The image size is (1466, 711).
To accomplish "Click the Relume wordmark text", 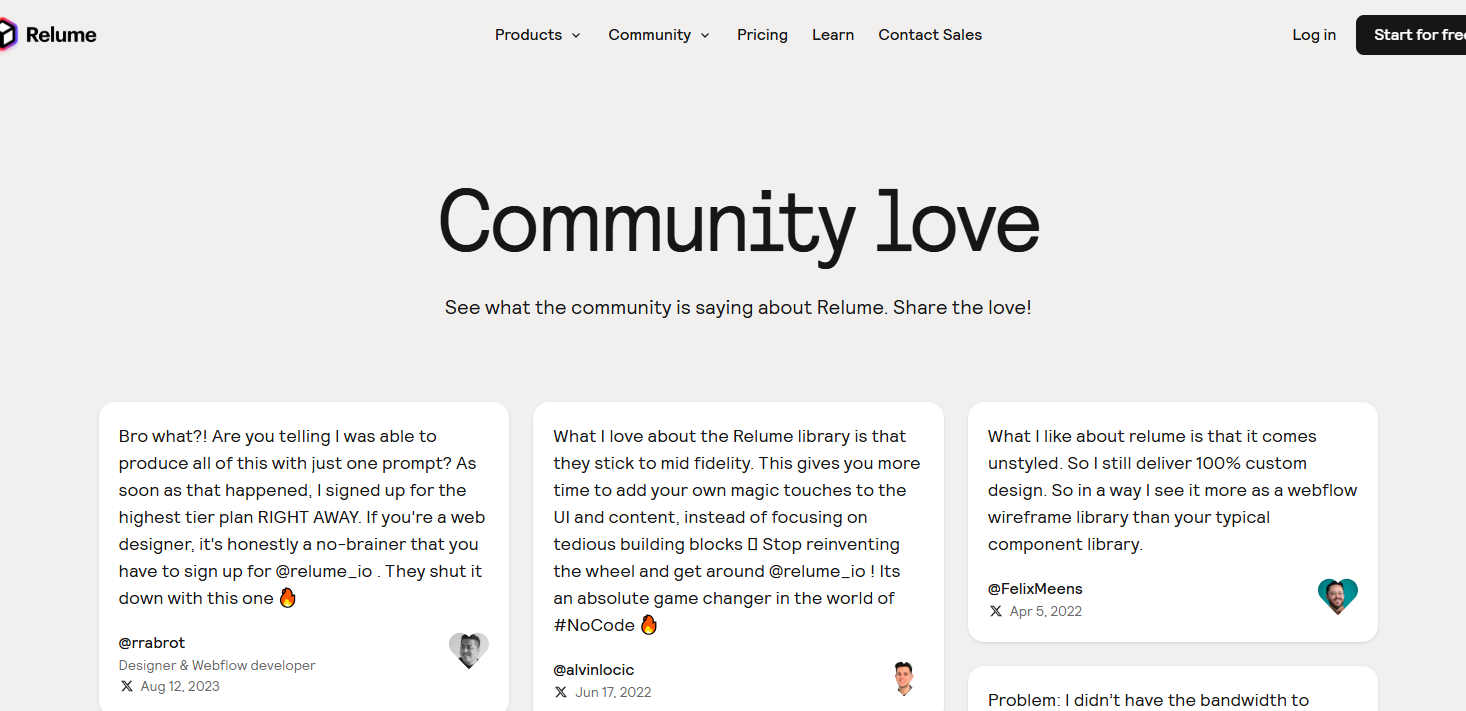I will pyautogui.click(x=61, y=35).
